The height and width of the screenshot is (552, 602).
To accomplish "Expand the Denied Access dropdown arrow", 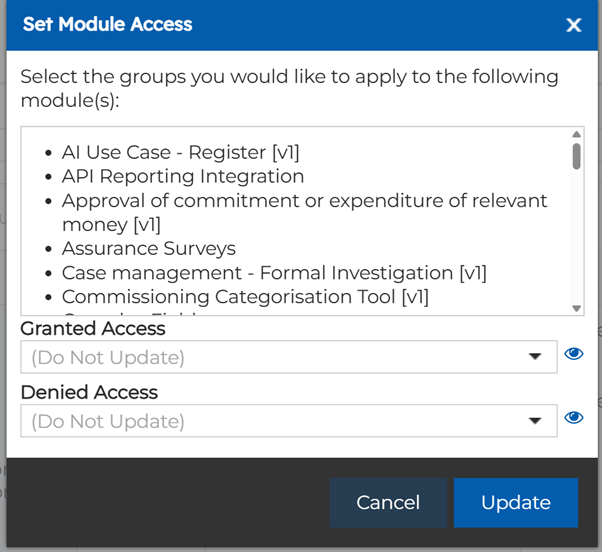I will pos(536,421).
